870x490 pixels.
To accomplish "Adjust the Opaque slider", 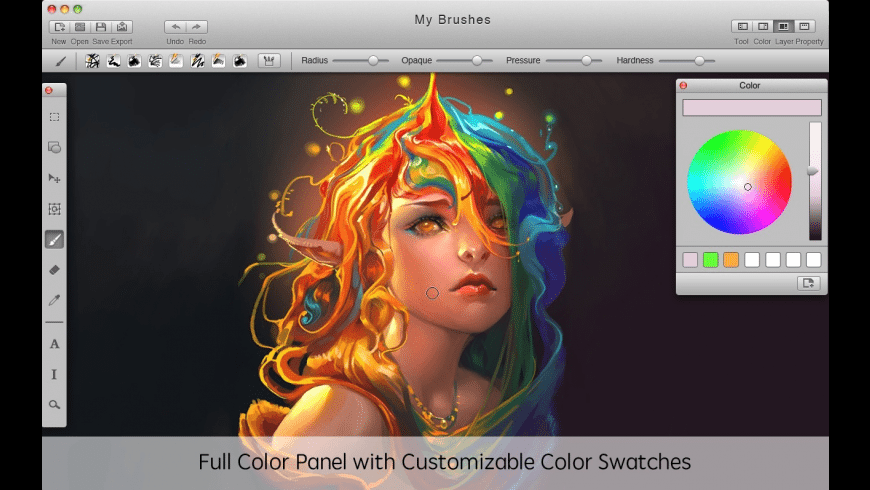I will coord(464,60).
